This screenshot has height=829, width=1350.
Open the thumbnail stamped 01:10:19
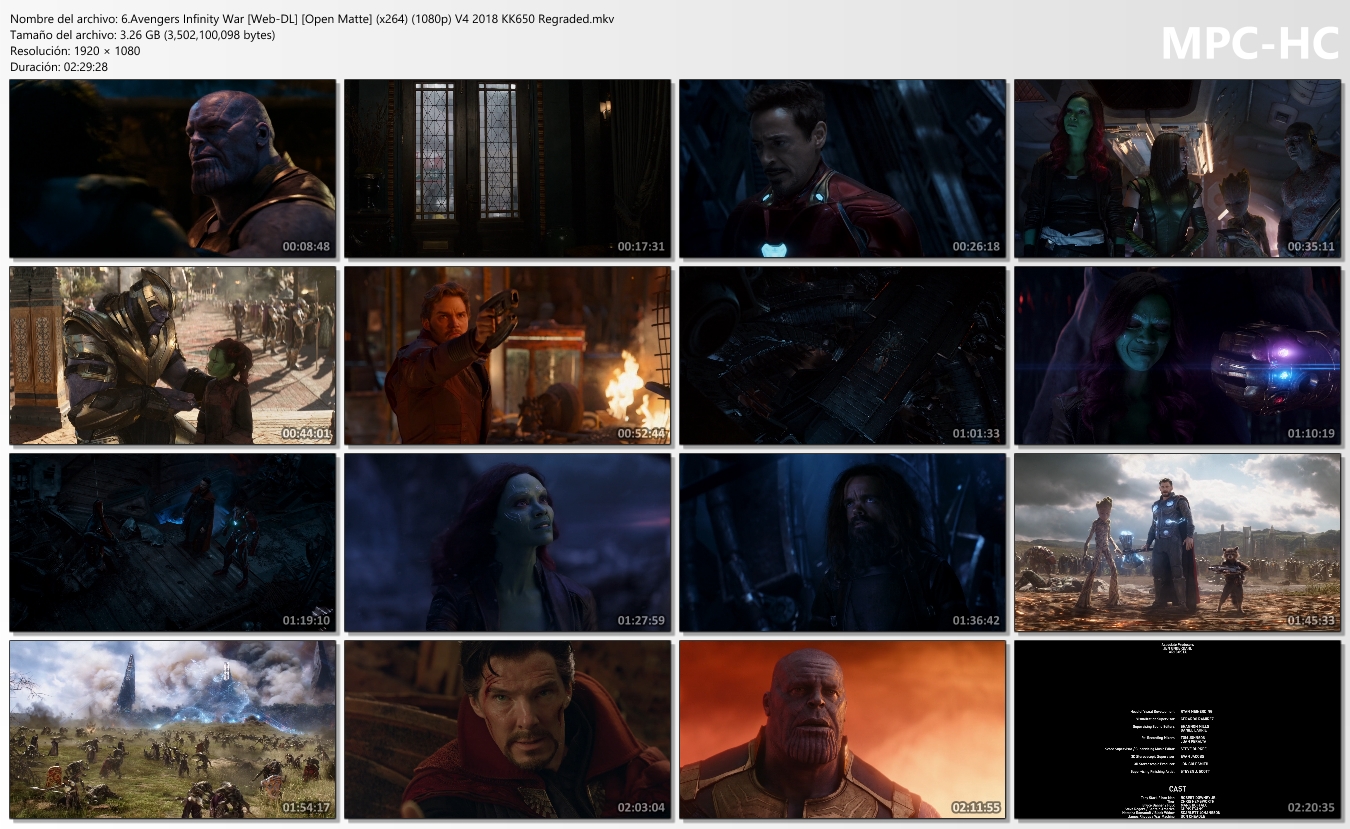point(1177,355)
